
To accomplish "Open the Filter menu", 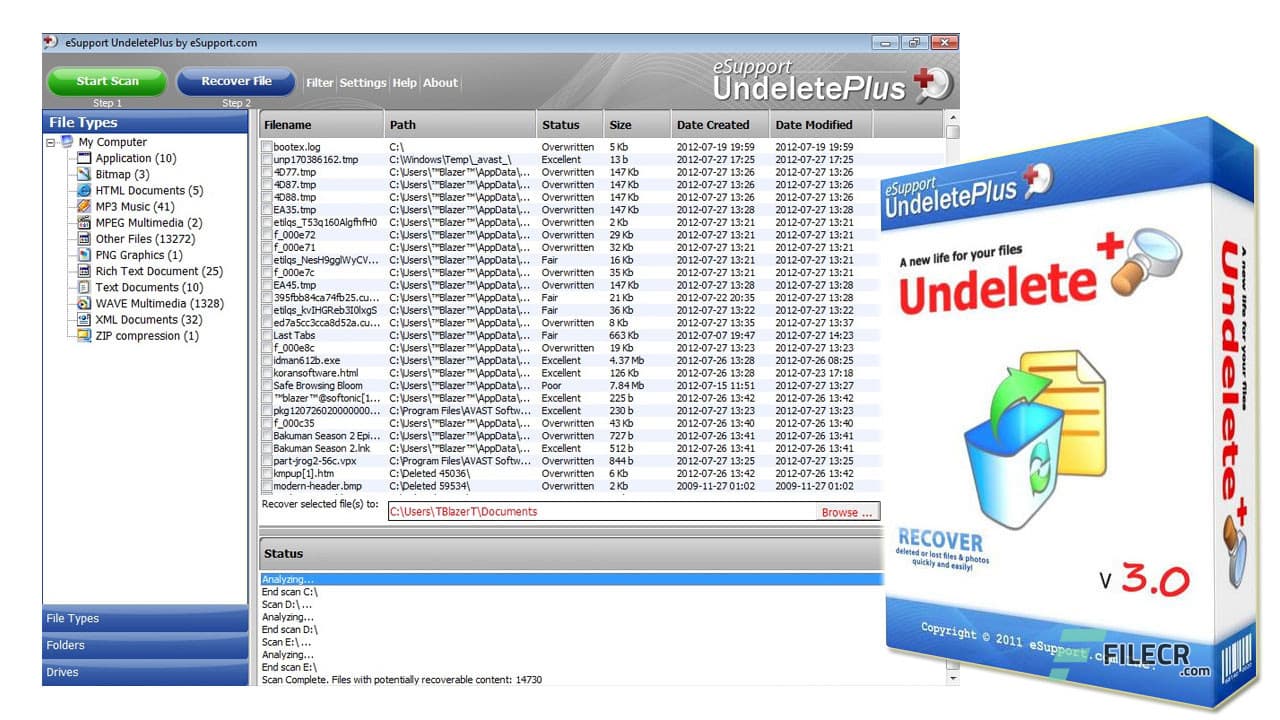I will 319,83.
